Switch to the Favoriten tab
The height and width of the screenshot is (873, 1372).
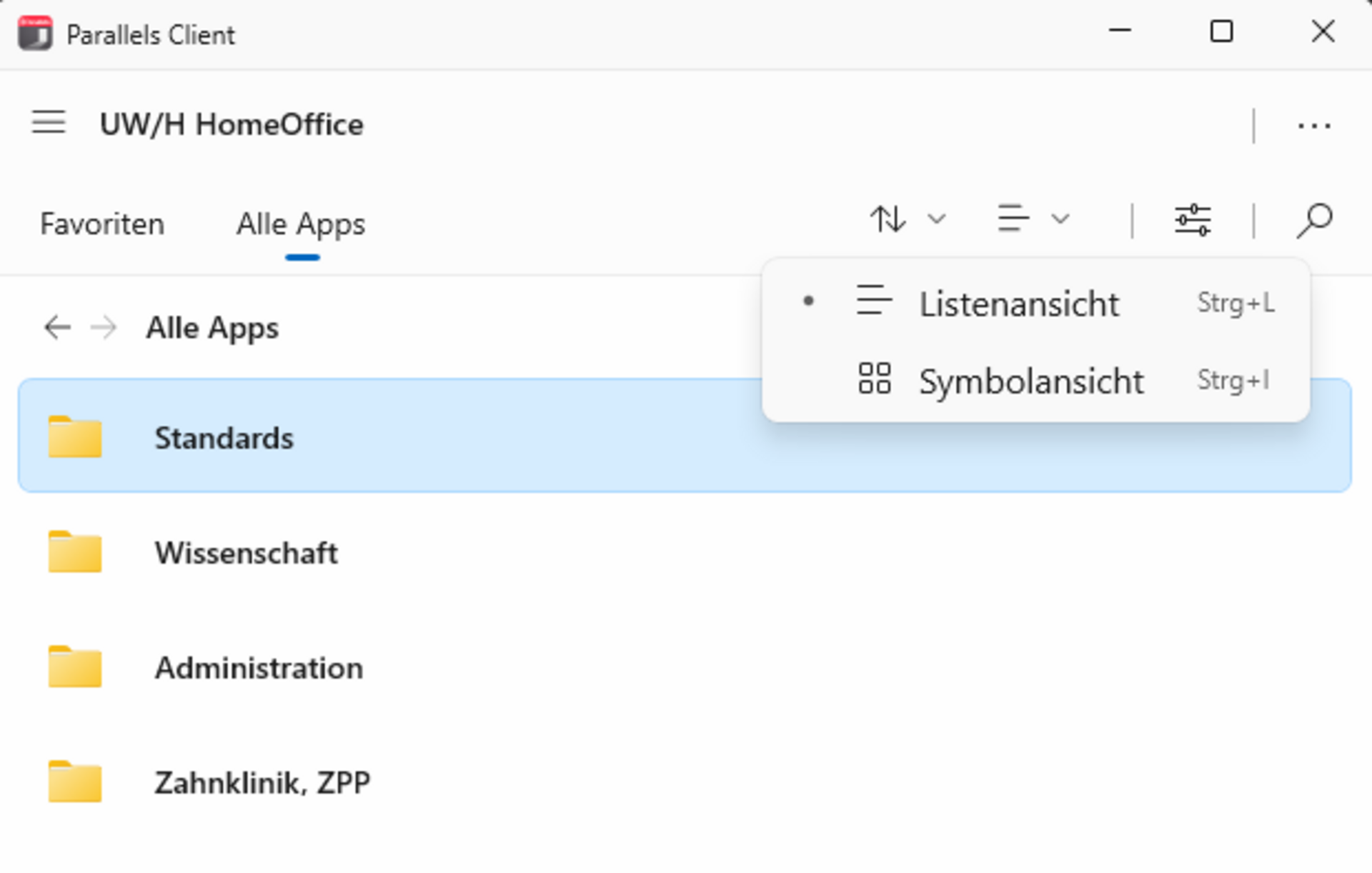click(102, 224)
